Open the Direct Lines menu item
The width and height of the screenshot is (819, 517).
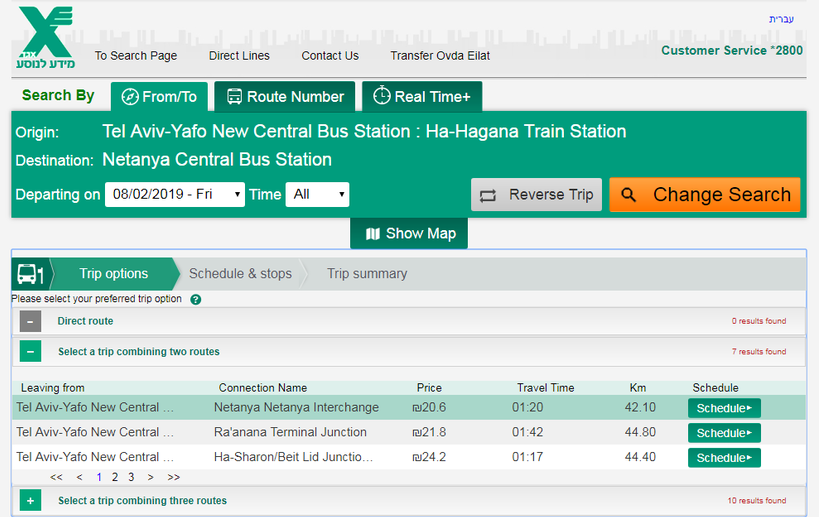[x=239, y=56]
